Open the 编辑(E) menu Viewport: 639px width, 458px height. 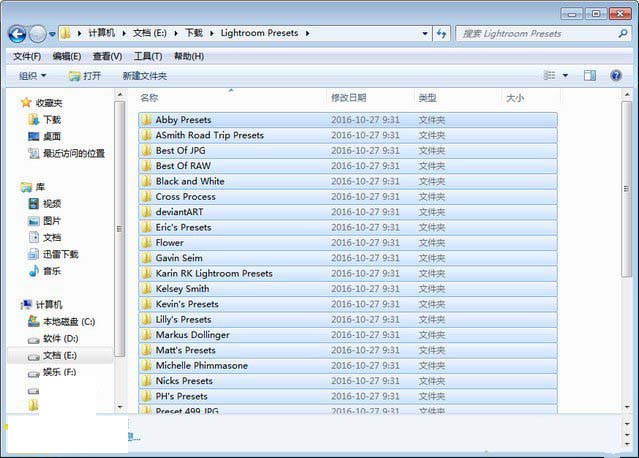(67, 56)
